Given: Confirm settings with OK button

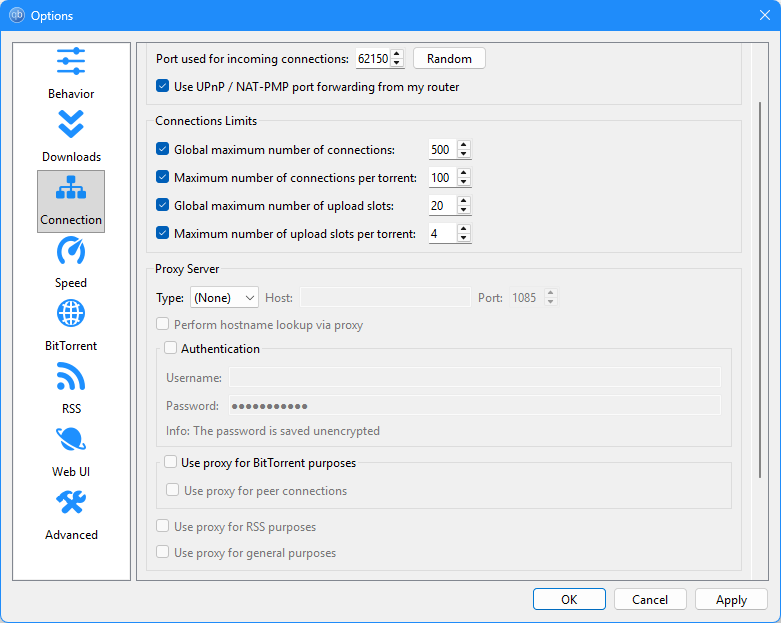Looking at the screenshot, I should coord(569,599).
